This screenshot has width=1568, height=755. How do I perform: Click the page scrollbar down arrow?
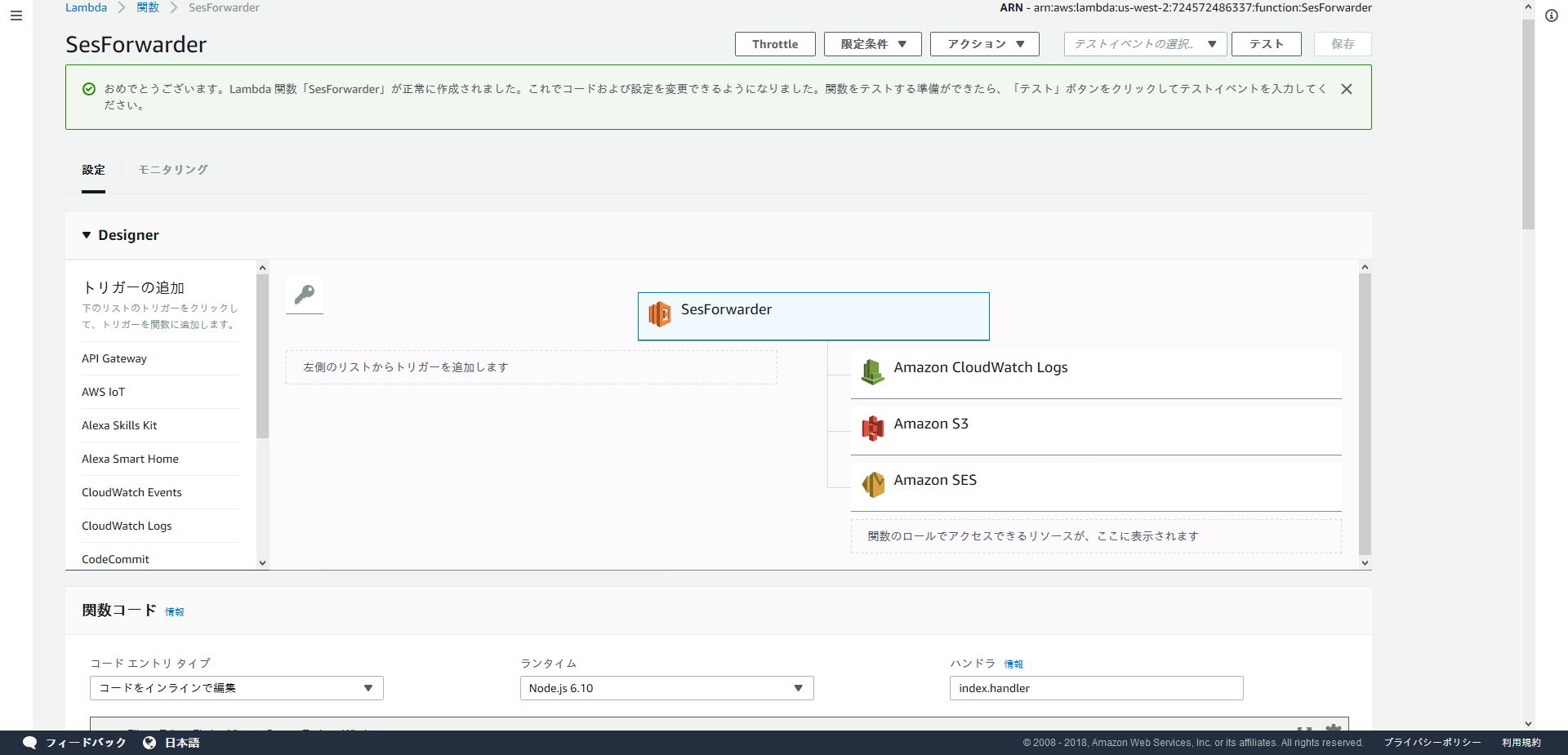[x=1528, y=724]
